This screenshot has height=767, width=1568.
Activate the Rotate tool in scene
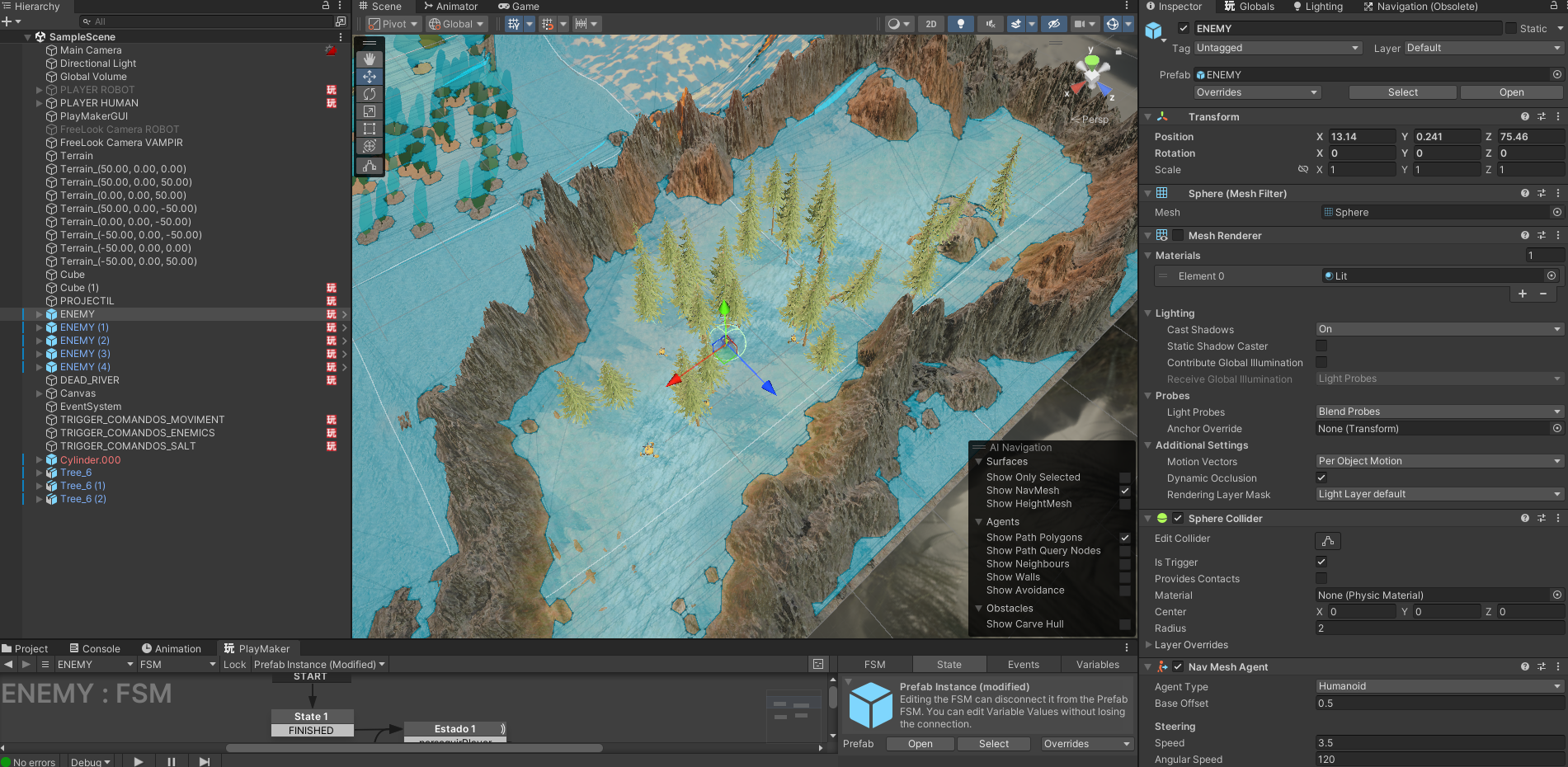point(370,94)
